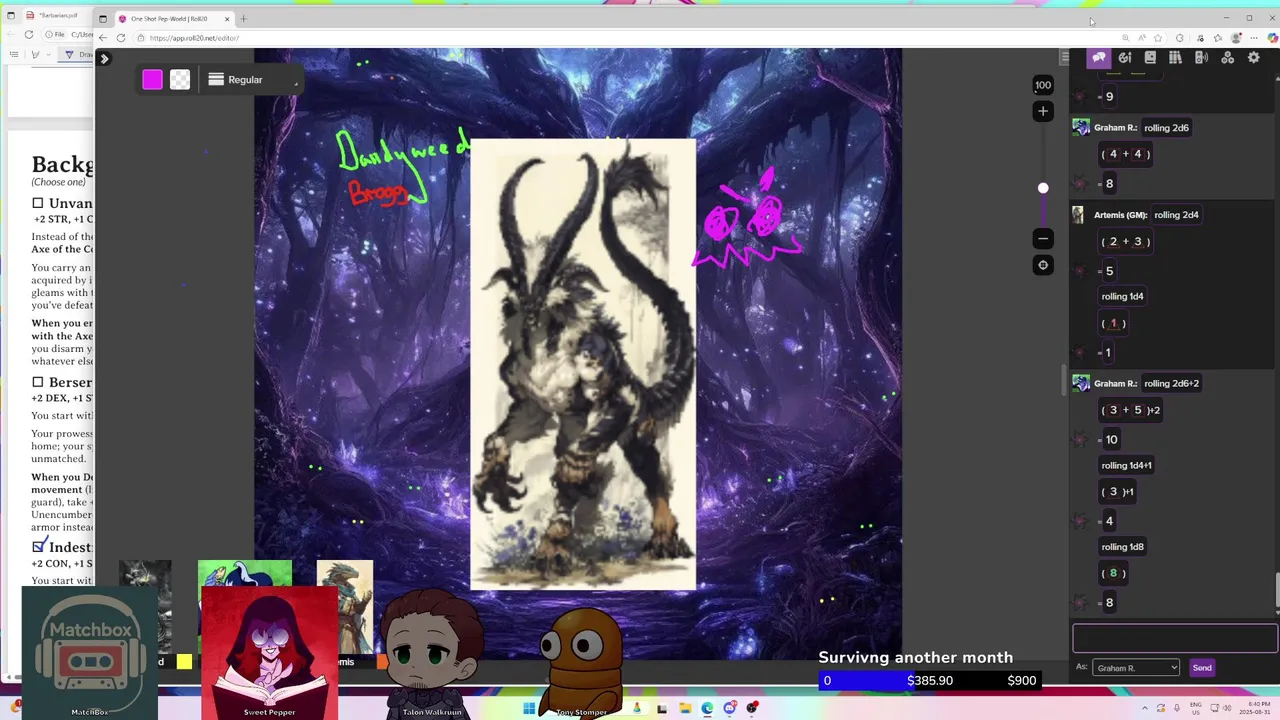Click the Roll20 address bar URL
Image resolution: width=1280 pixels, height=720 pixels.
click(194, 38)
